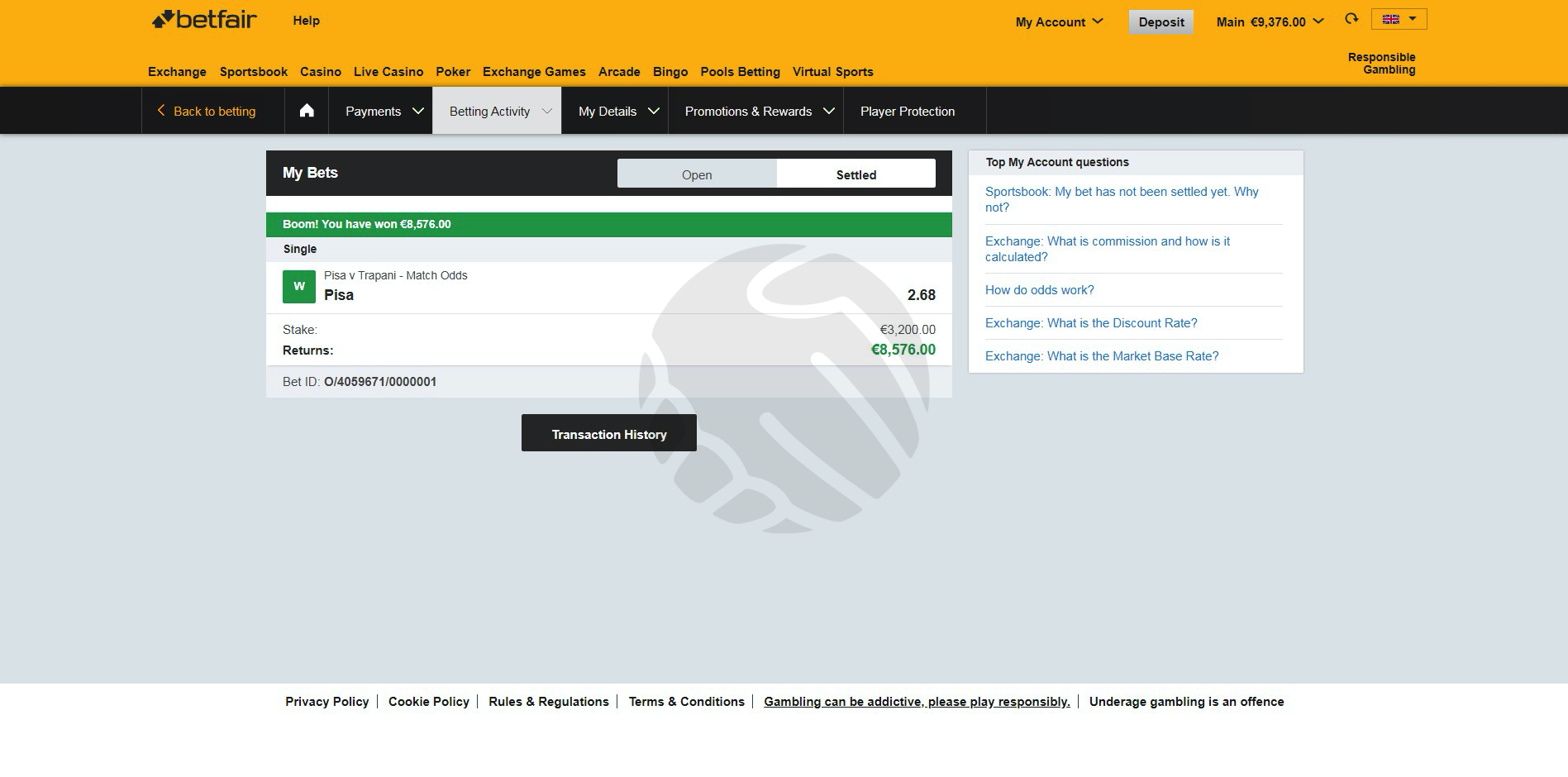
Task: Go to the Exchange section
Action: click(177, 72)
